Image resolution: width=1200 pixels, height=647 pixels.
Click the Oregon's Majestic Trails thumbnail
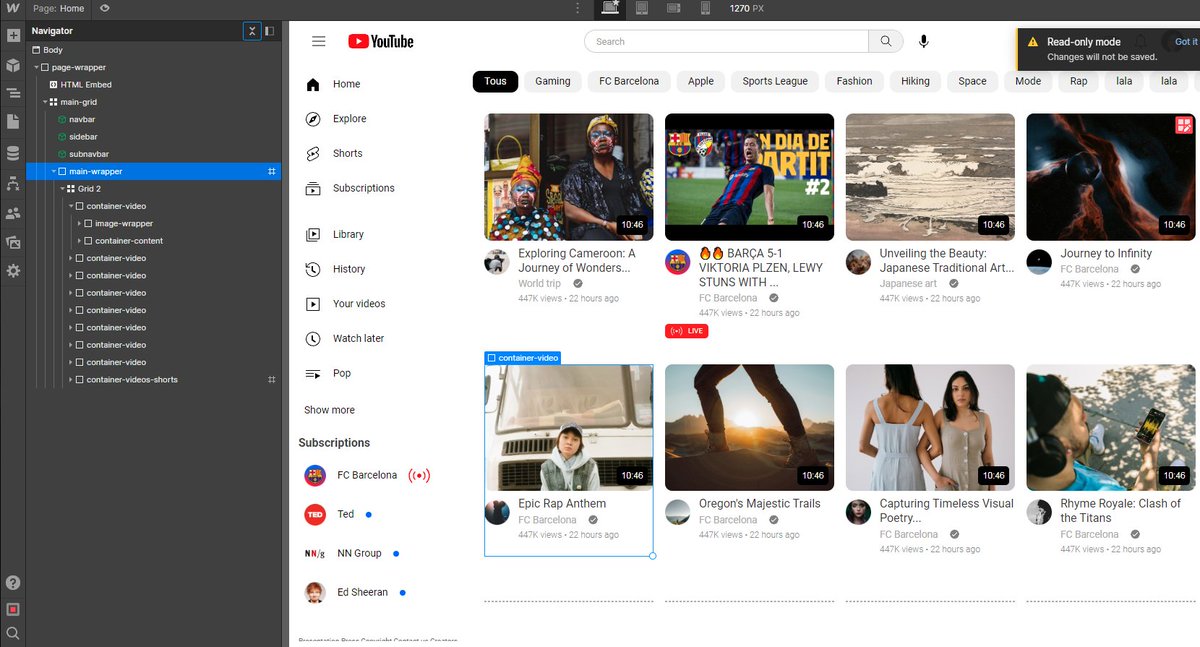tap(749, 427)
